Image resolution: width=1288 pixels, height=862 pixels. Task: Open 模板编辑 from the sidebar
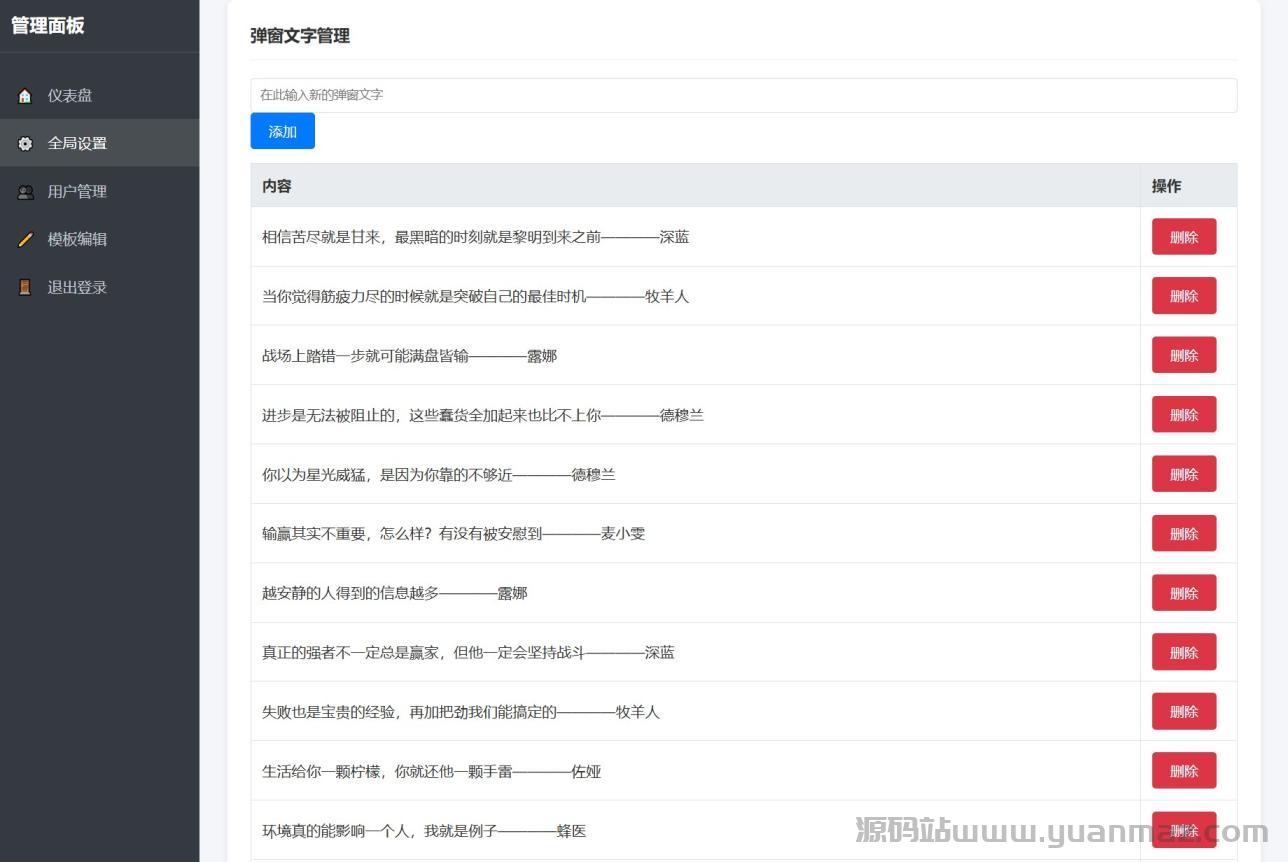[77, 240]
